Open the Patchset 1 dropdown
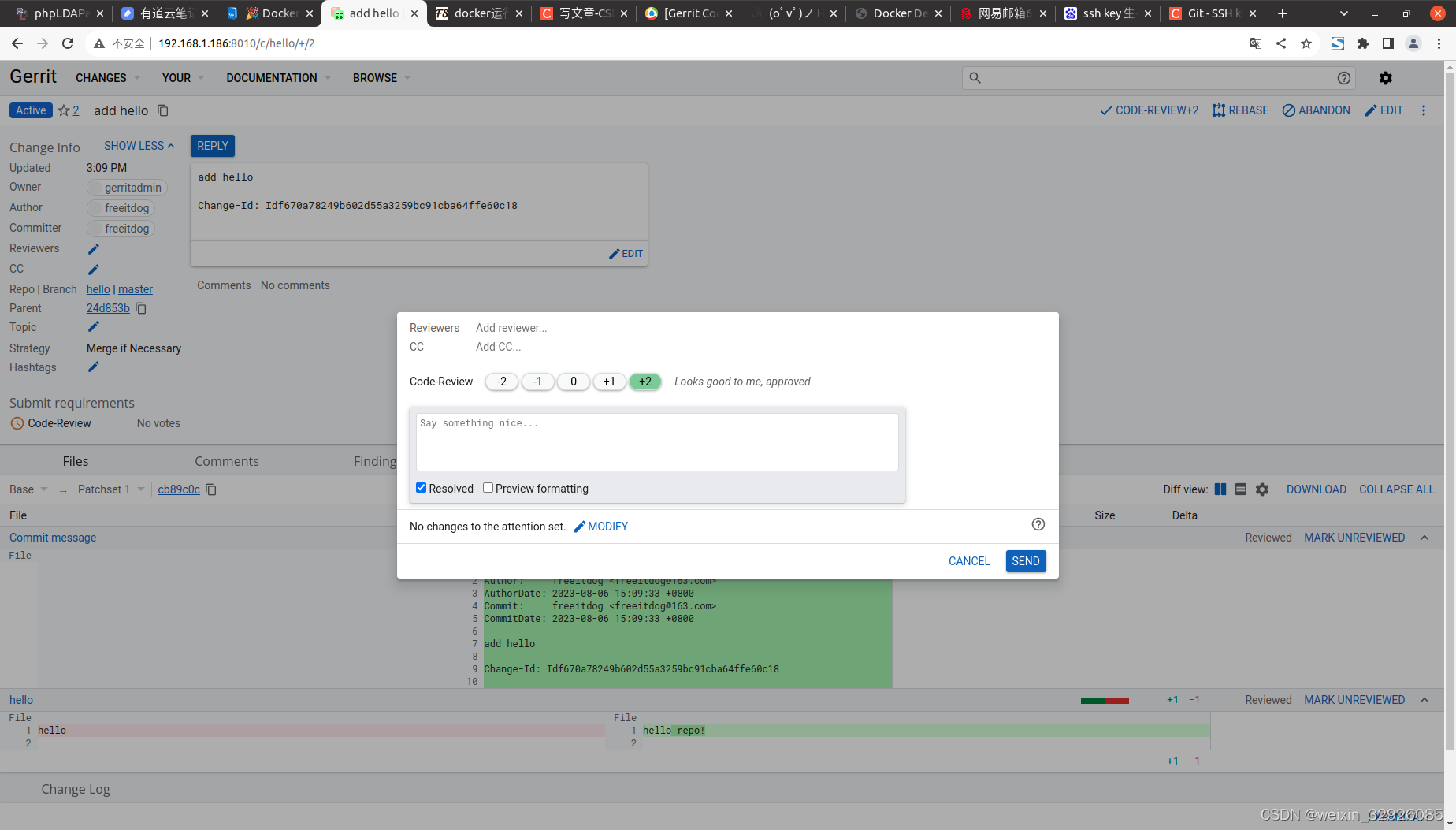Image resolution: width=1456 pixels, height=830 pixels. 110,489
